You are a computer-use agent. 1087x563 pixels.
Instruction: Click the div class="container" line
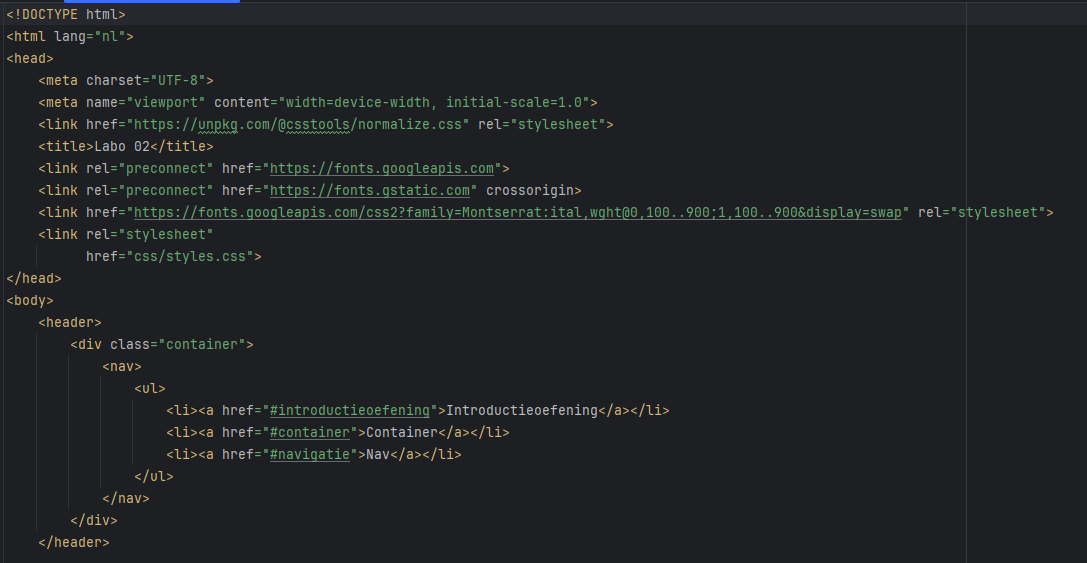[x=162, y=345]
